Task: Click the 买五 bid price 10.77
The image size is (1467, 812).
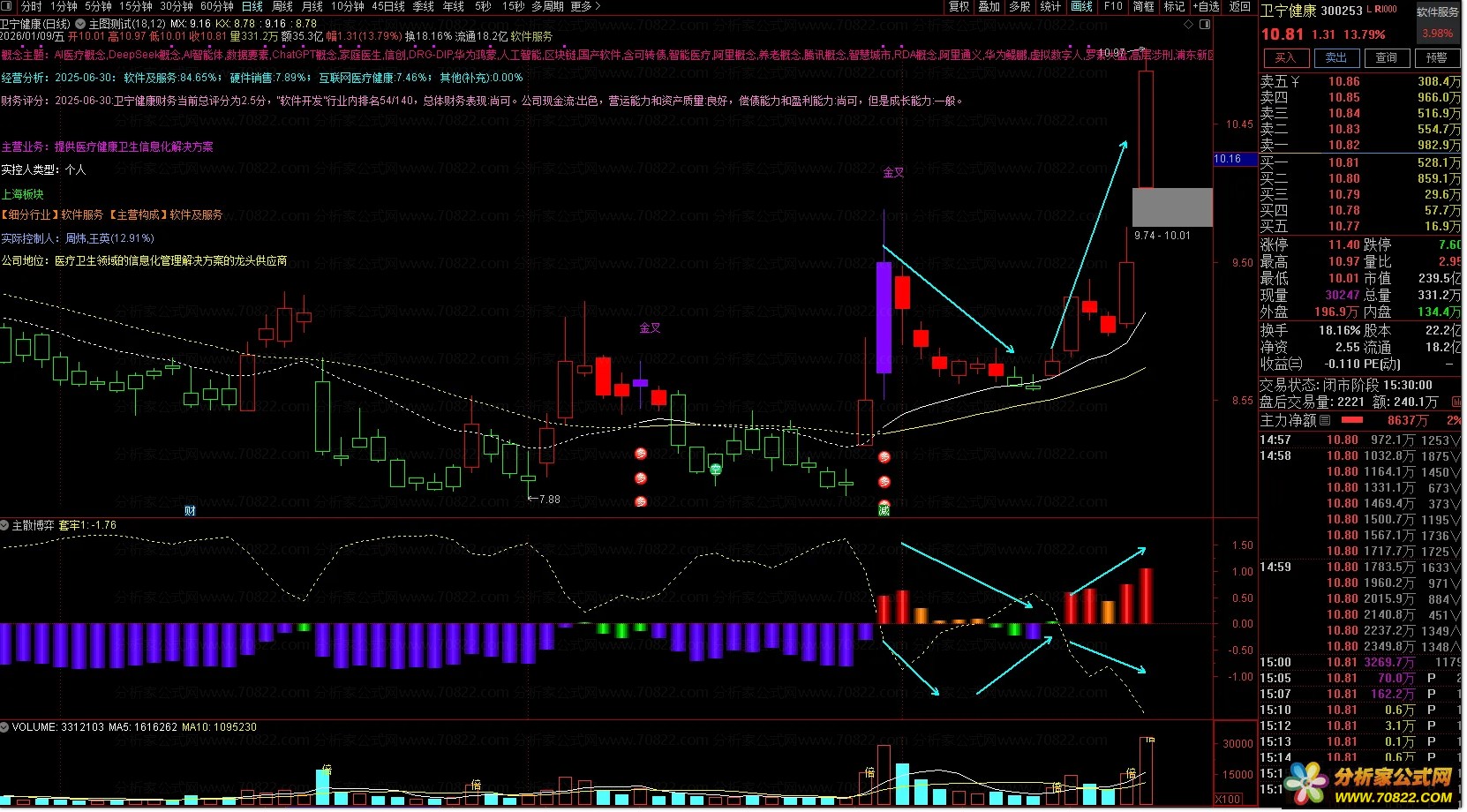Action: [1344, 227]
